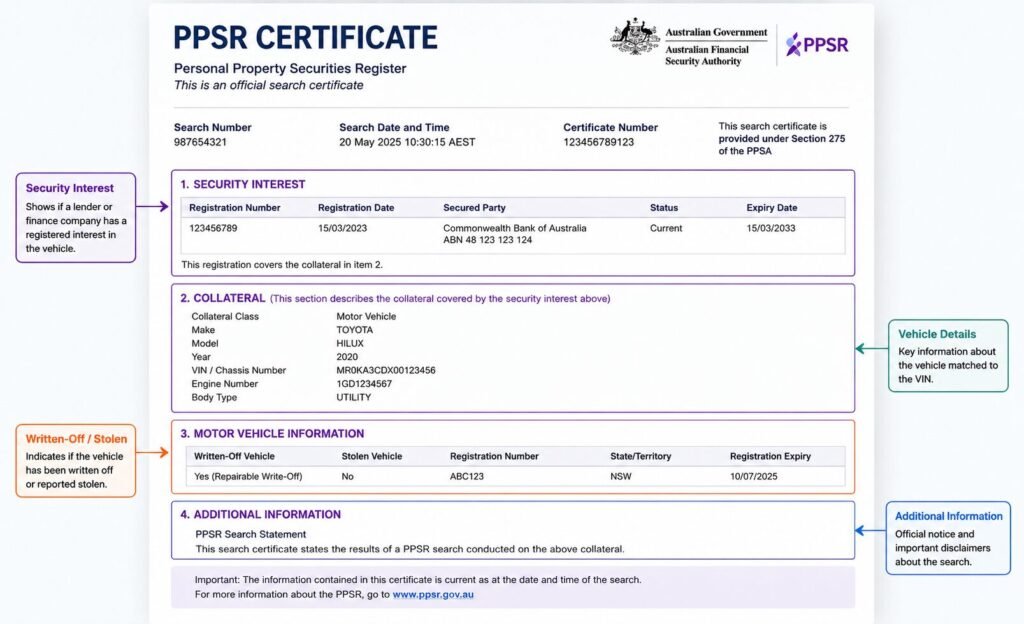Open the www.ppsr.gov.au link
The image size is (1024, 624).
point(433,595)
